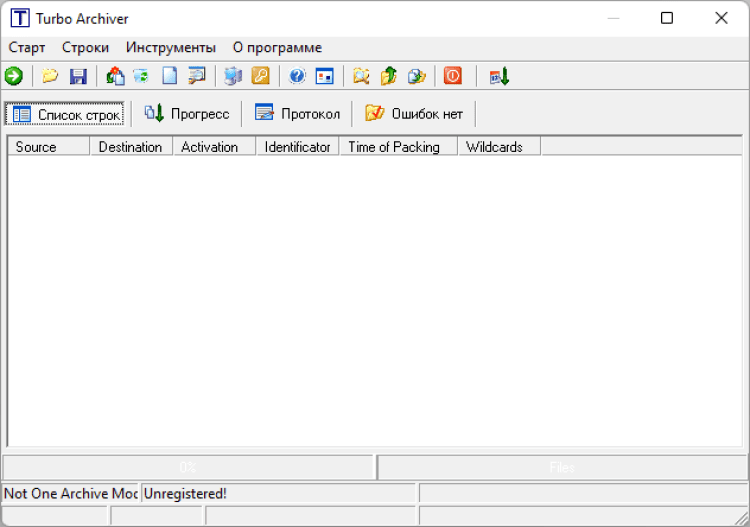Click the orange key icon
This screenshot has height=527, width=750.
(261, 76)
